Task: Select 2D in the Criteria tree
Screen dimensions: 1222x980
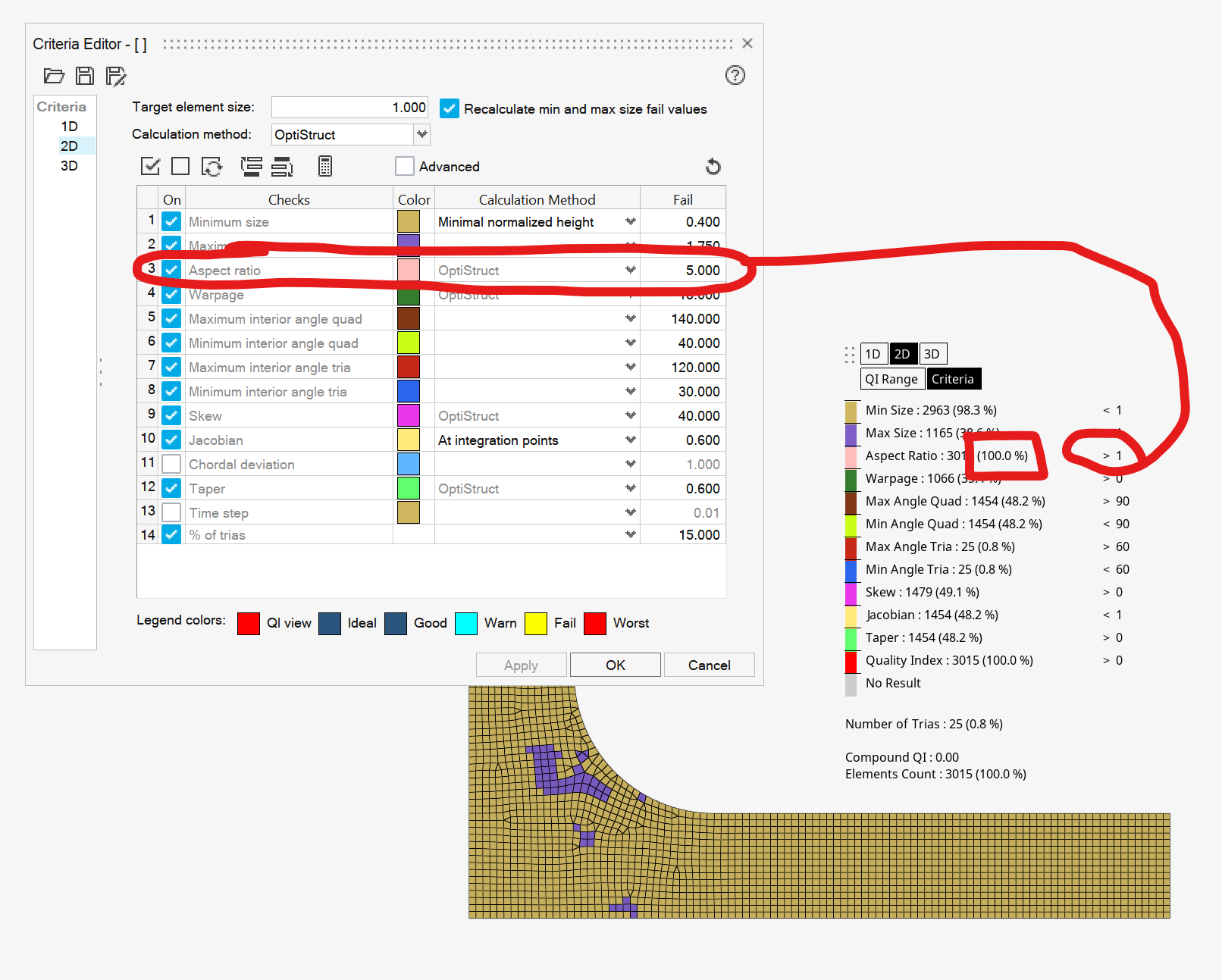Action: [x=70, y=146]
